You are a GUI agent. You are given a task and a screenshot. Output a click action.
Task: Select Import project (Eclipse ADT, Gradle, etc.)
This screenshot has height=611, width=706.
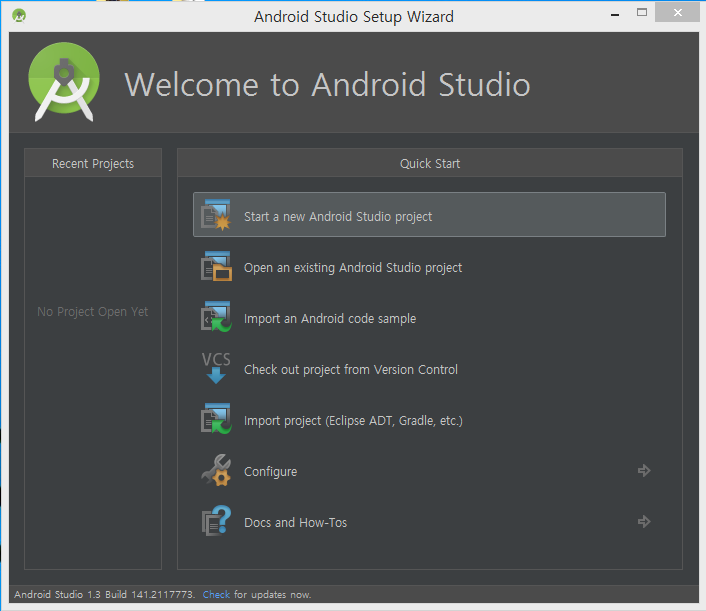(x=429, y=420)
